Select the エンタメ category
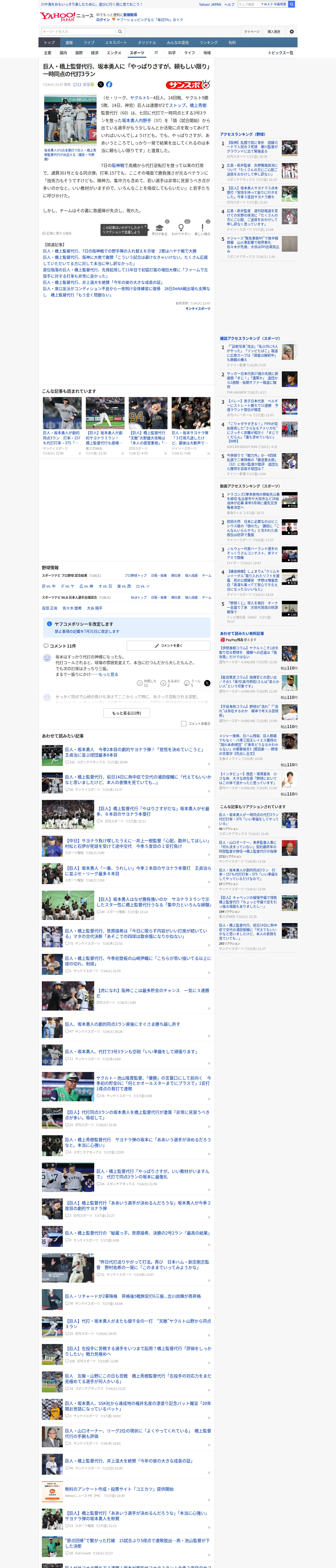The width and height of the screenshot is (336, 1568). [x=114, y=53]
